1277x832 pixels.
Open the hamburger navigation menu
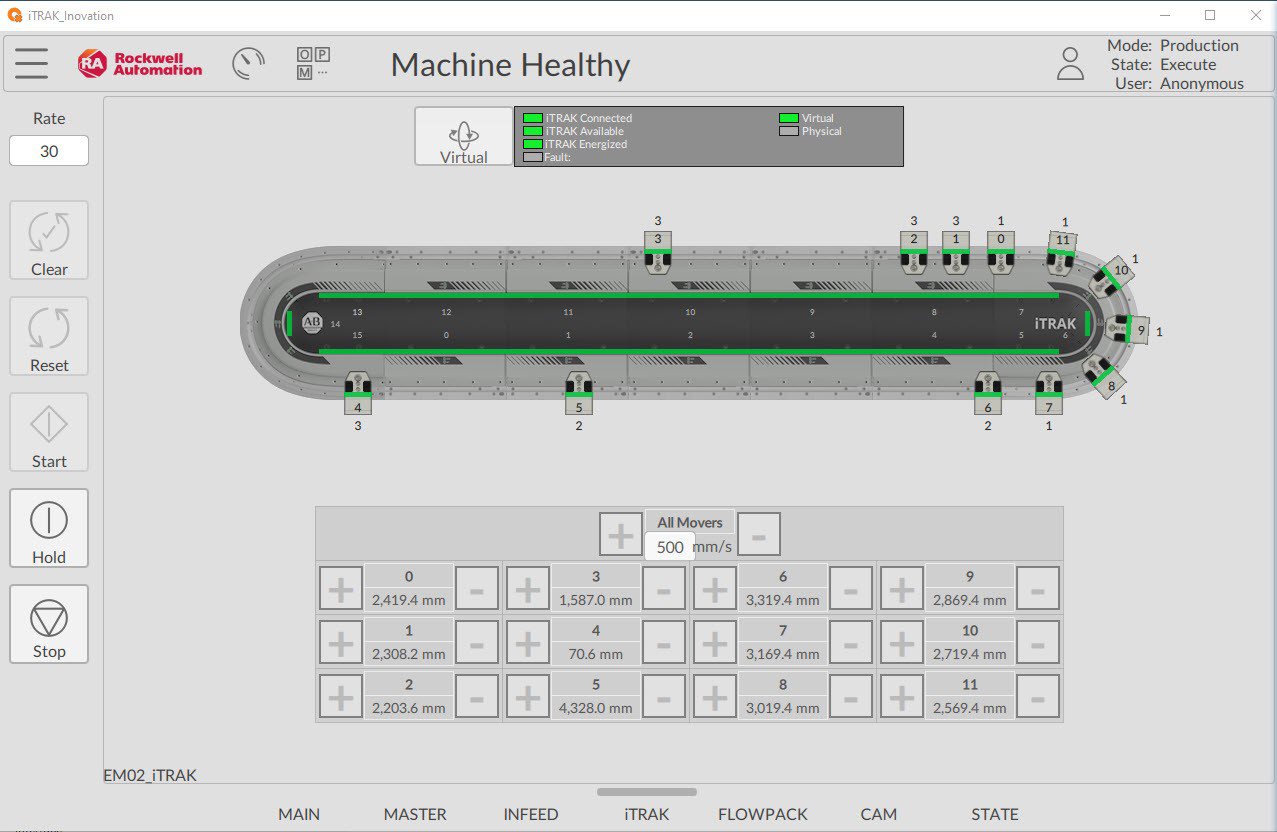[x=31, y=63]
